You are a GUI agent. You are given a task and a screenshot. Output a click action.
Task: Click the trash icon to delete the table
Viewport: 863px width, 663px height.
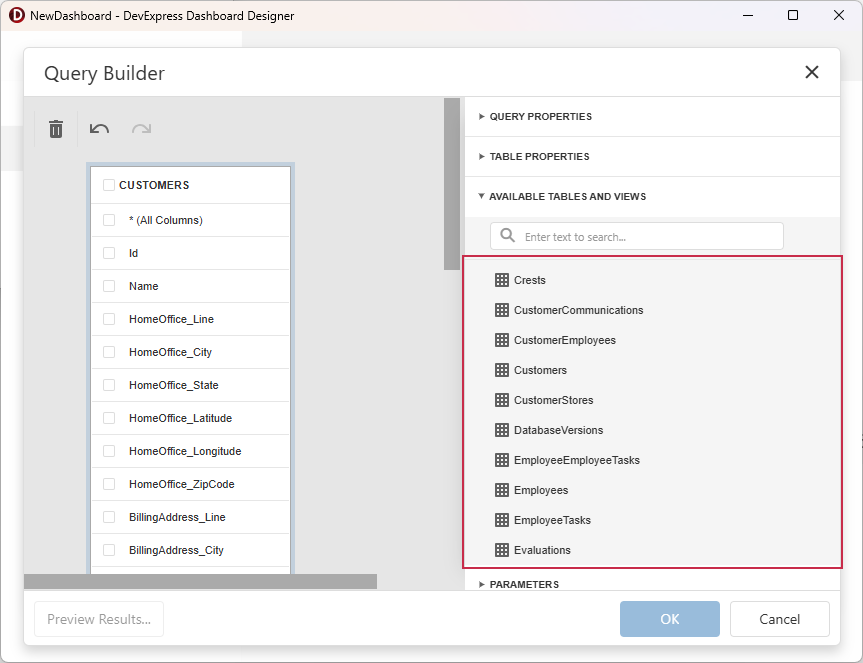coord(55,129)
